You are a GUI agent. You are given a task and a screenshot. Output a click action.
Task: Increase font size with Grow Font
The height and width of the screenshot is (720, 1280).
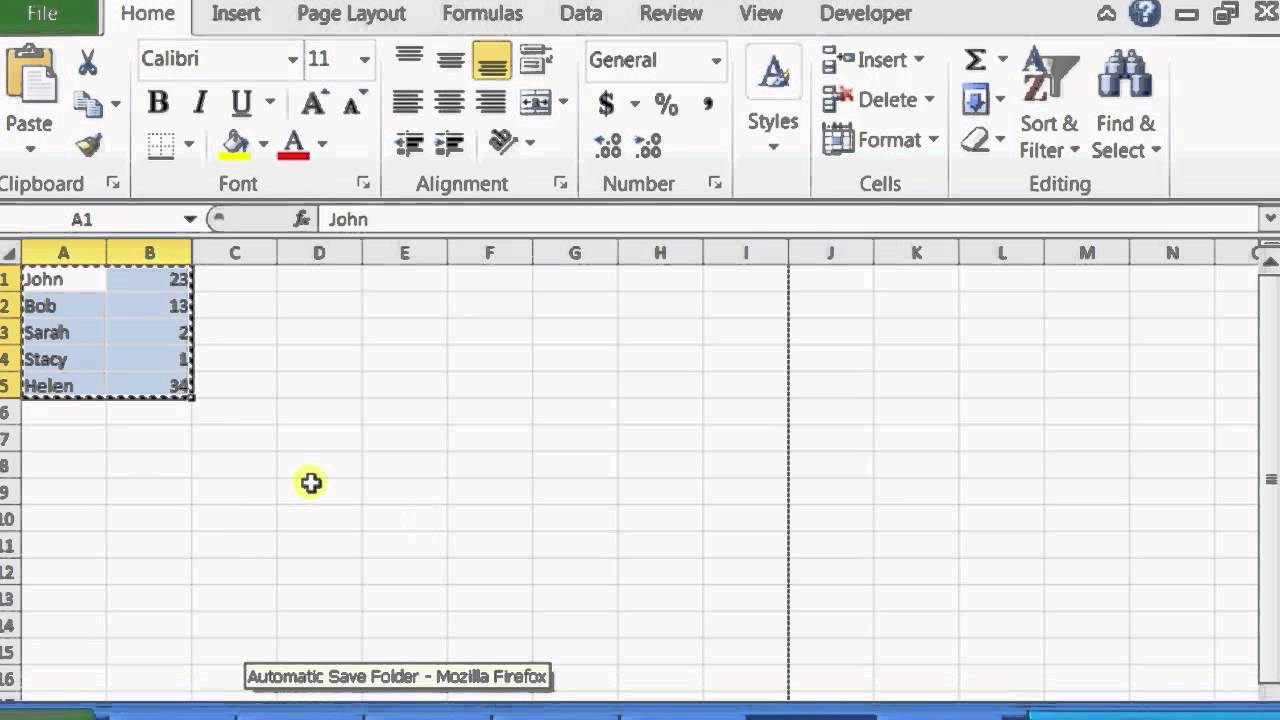314,102
